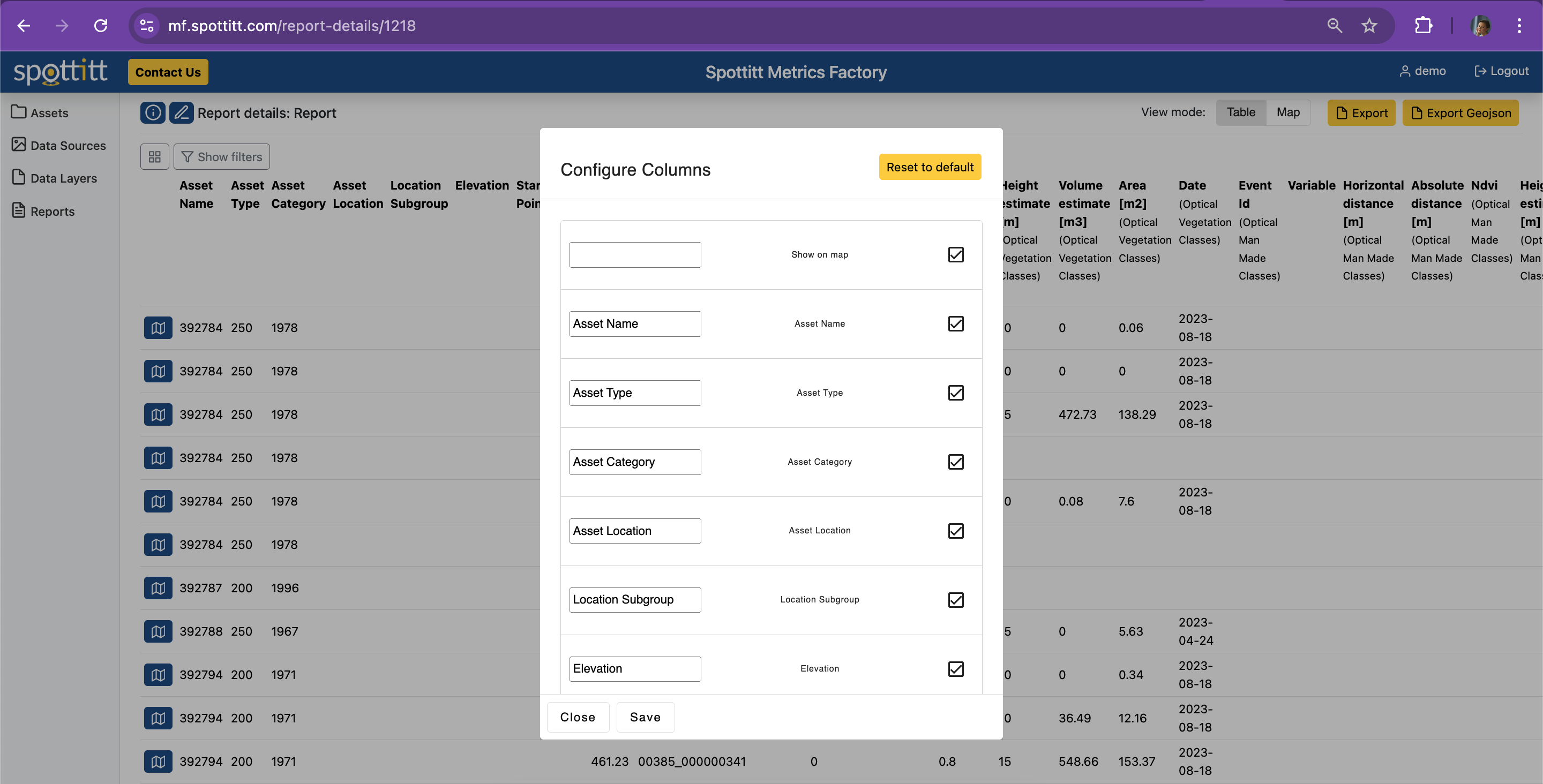Image resolution: width=1543 pixels, height=784 pixels.
Task: Bookmark the page with the star icon
Action: 1369,26
